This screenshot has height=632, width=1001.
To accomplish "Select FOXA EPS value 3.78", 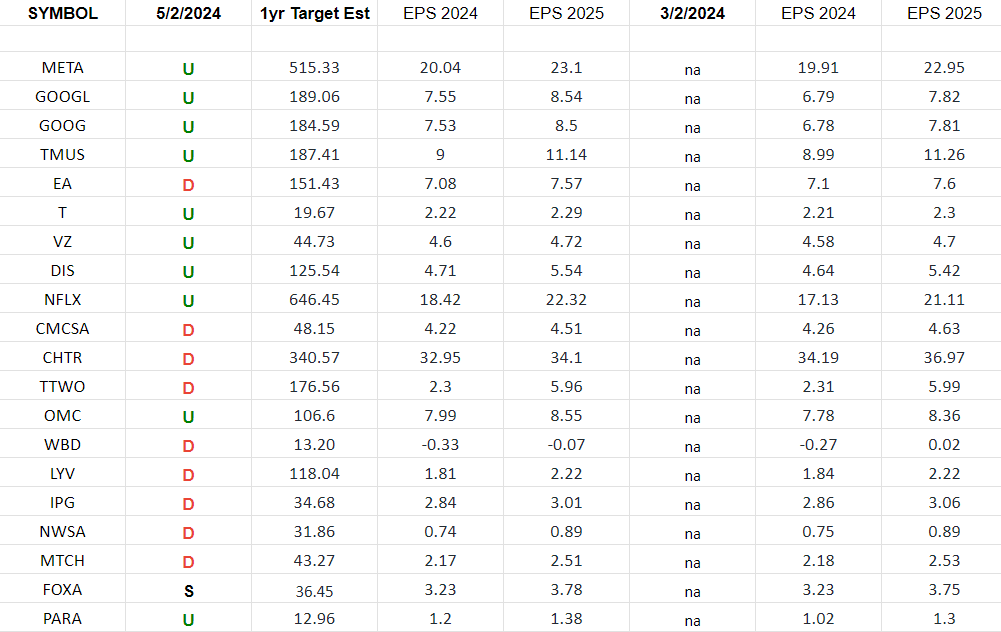I will [566, 590].
